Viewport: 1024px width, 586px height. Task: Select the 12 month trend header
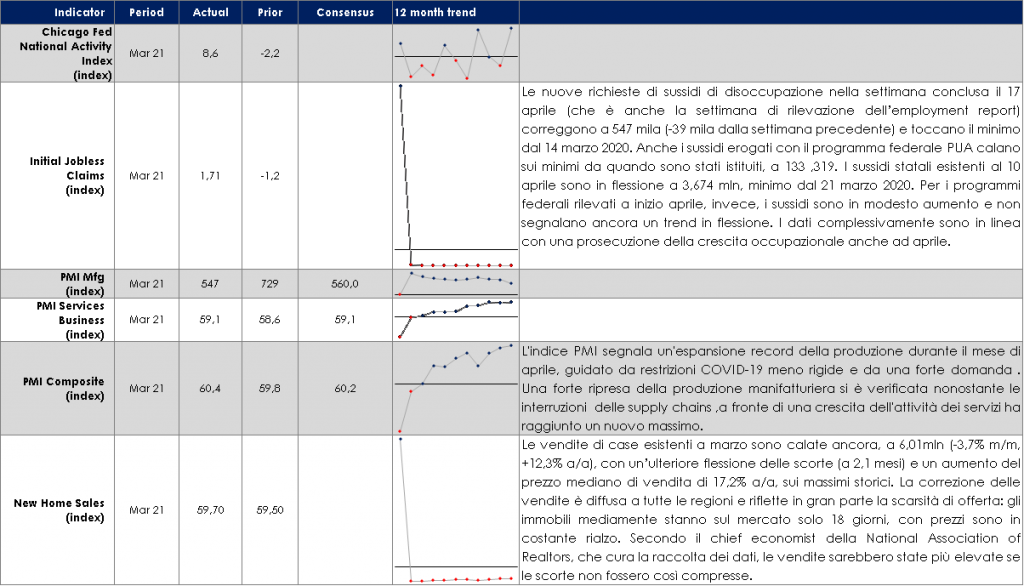436,12
